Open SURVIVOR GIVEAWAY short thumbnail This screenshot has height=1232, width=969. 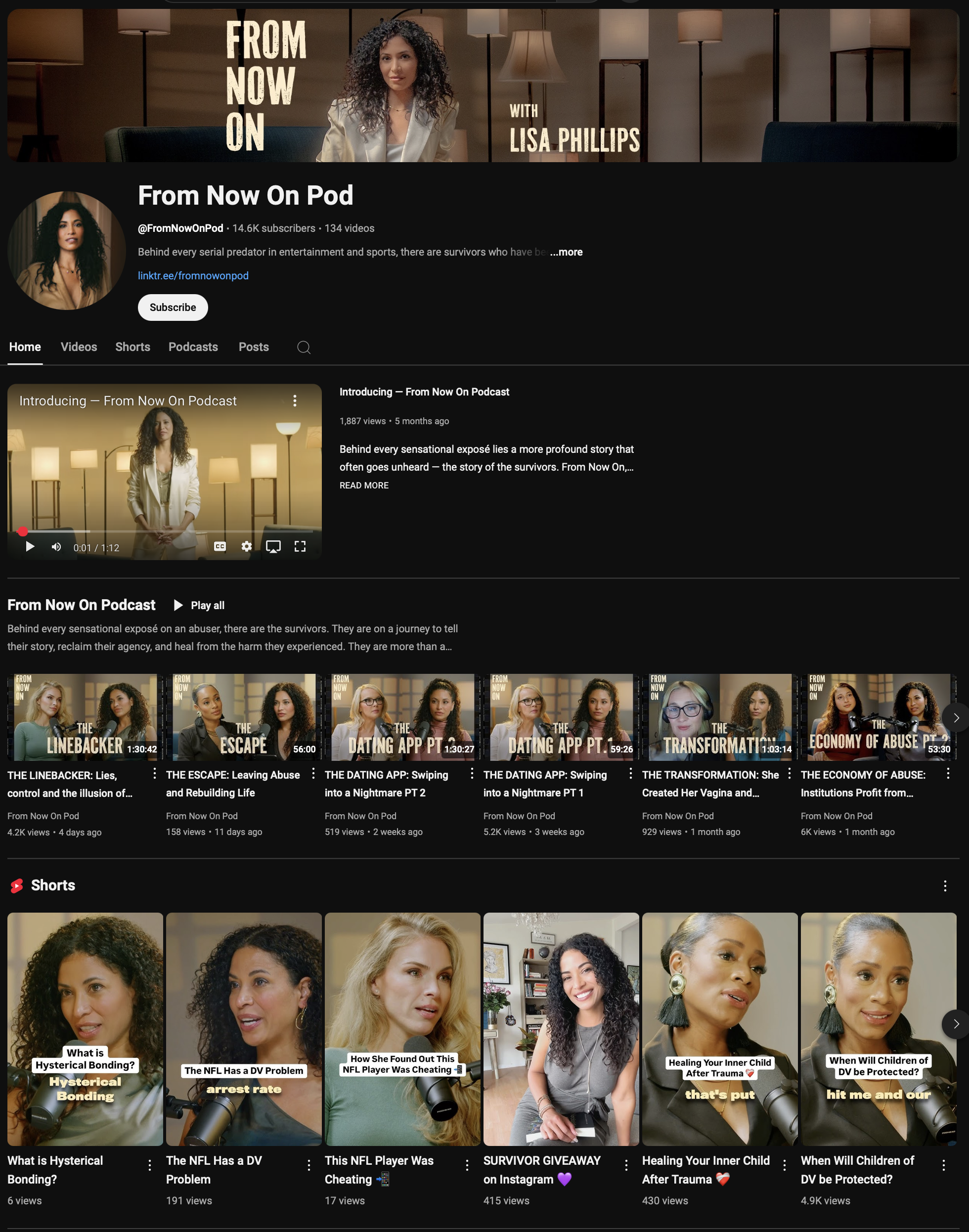pos(561,1029)
